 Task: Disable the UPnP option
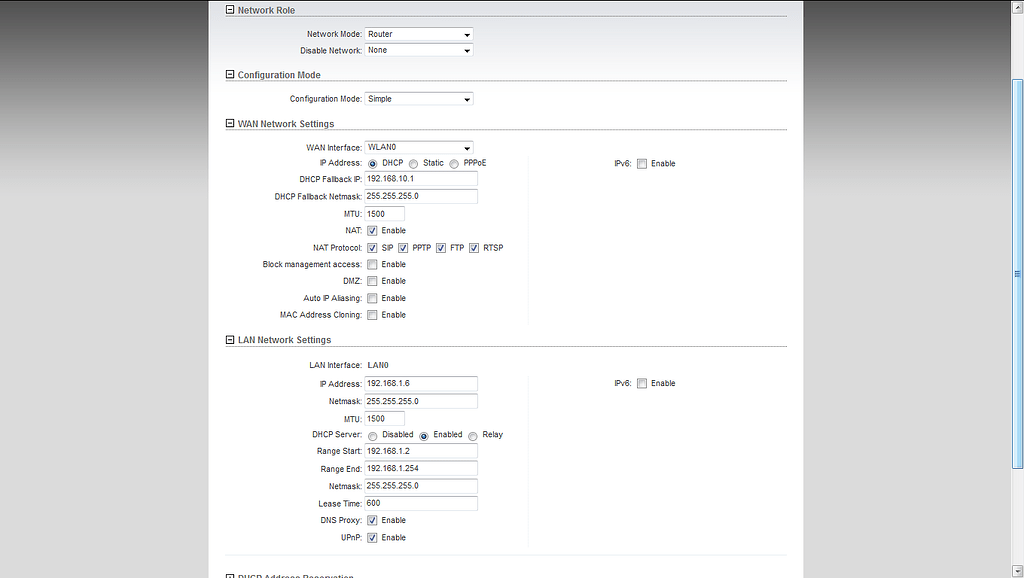pos(371,537)
